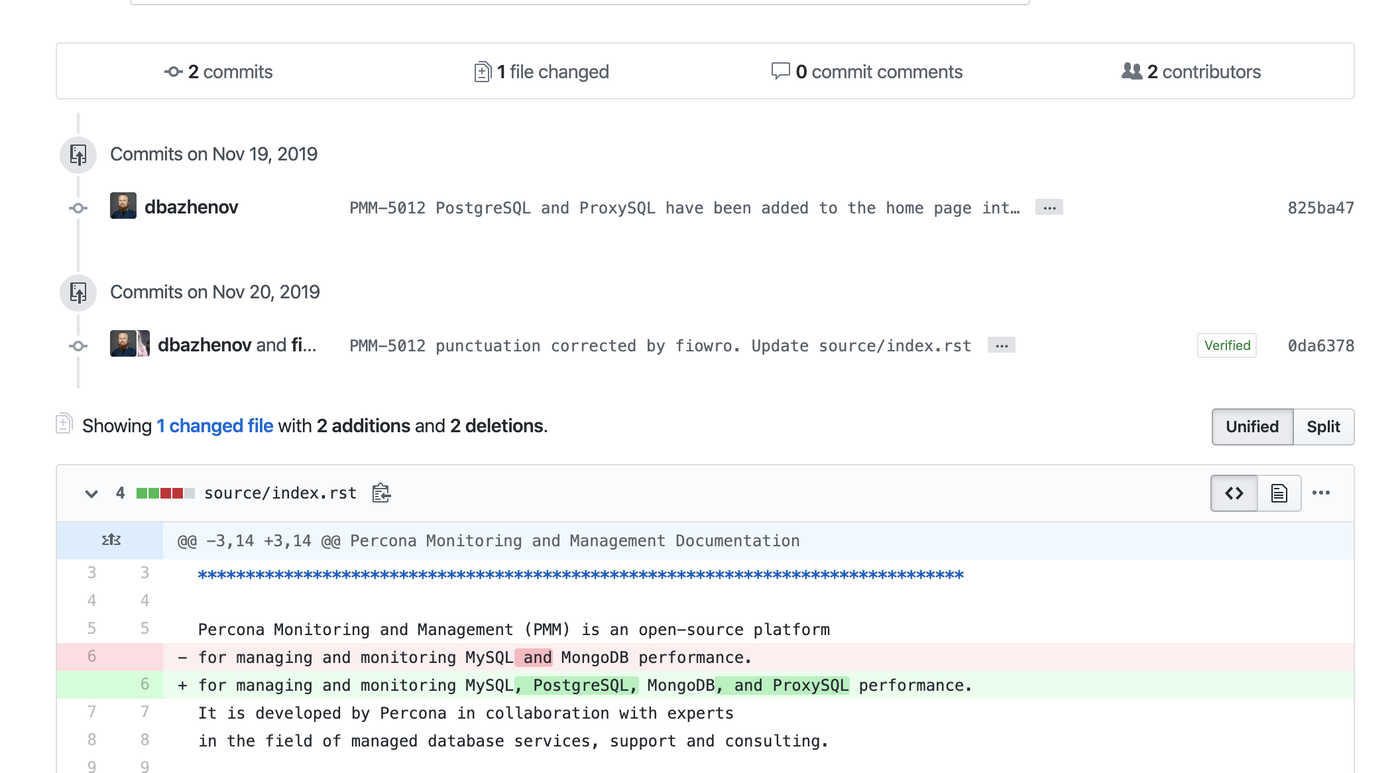Click the expand diff icon in the hunk gutter
Viewport: 1400px width, 773px height.
point(110,540)
